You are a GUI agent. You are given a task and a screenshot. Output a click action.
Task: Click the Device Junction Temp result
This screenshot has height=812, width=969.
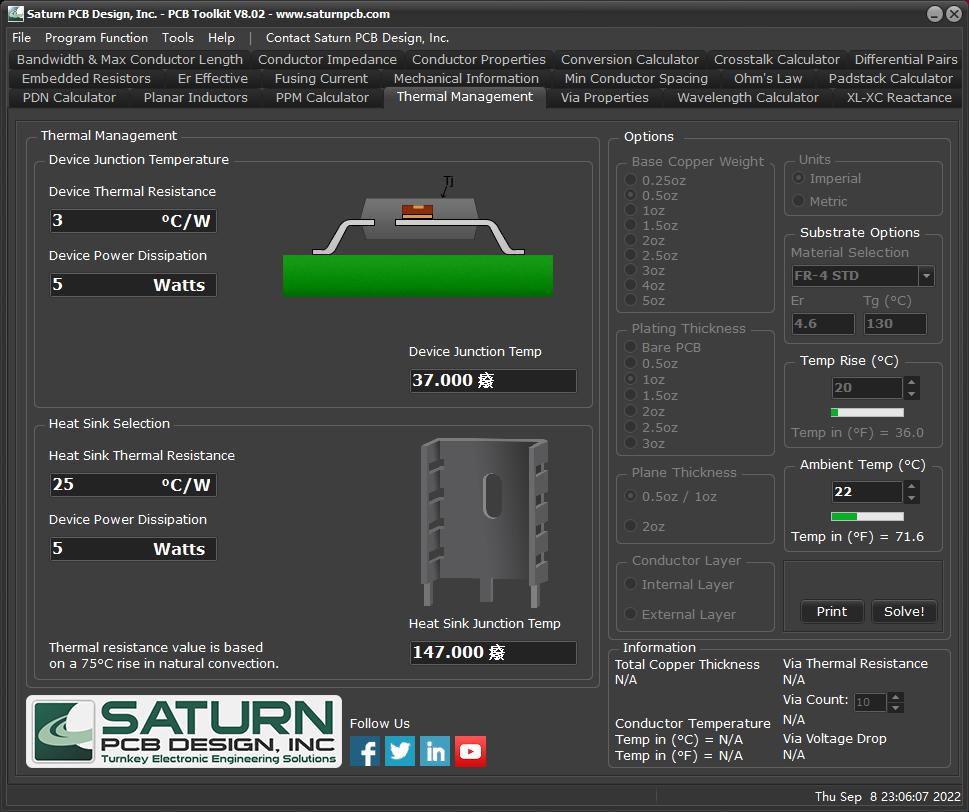[x=493, y=380]
